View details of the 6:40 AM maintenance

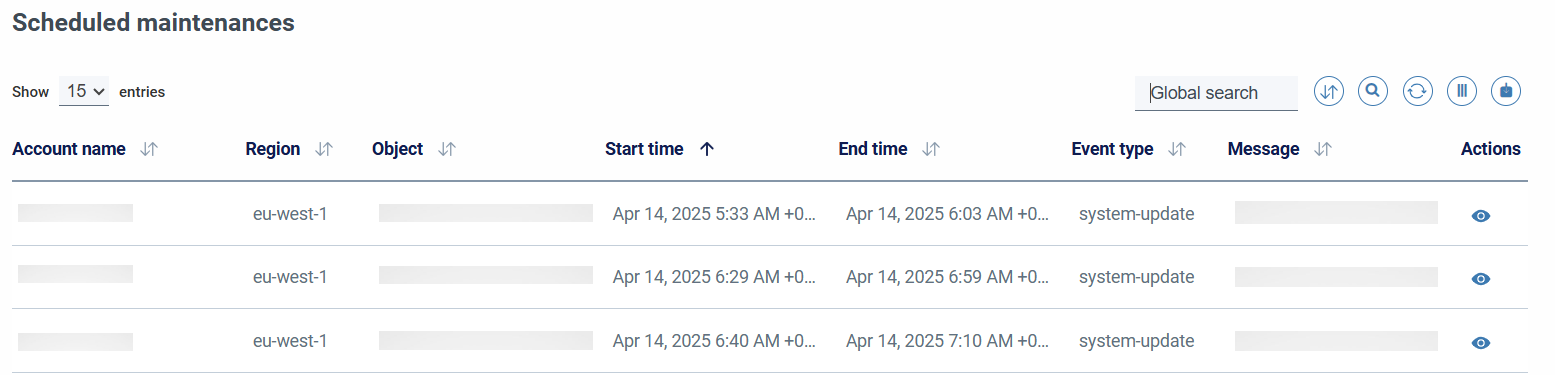click(1481, 343)
